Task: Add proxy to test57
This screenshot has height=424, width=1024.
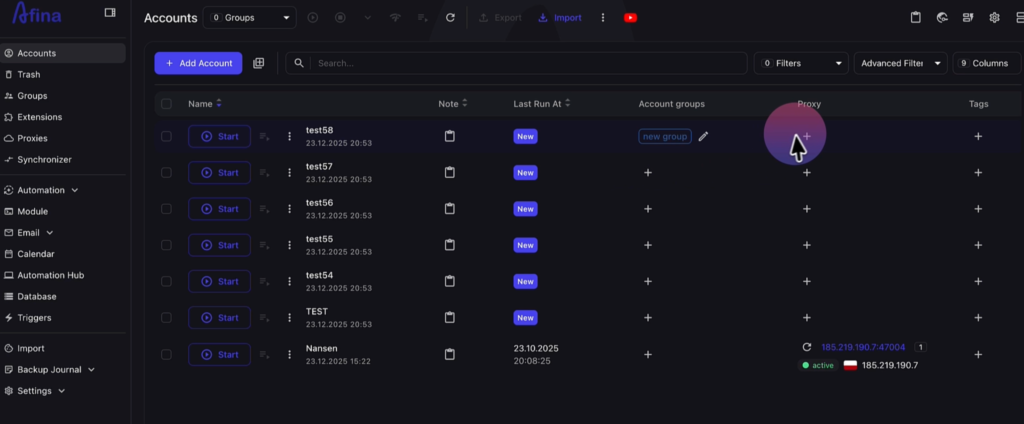Action: click(x=807, y=172)
